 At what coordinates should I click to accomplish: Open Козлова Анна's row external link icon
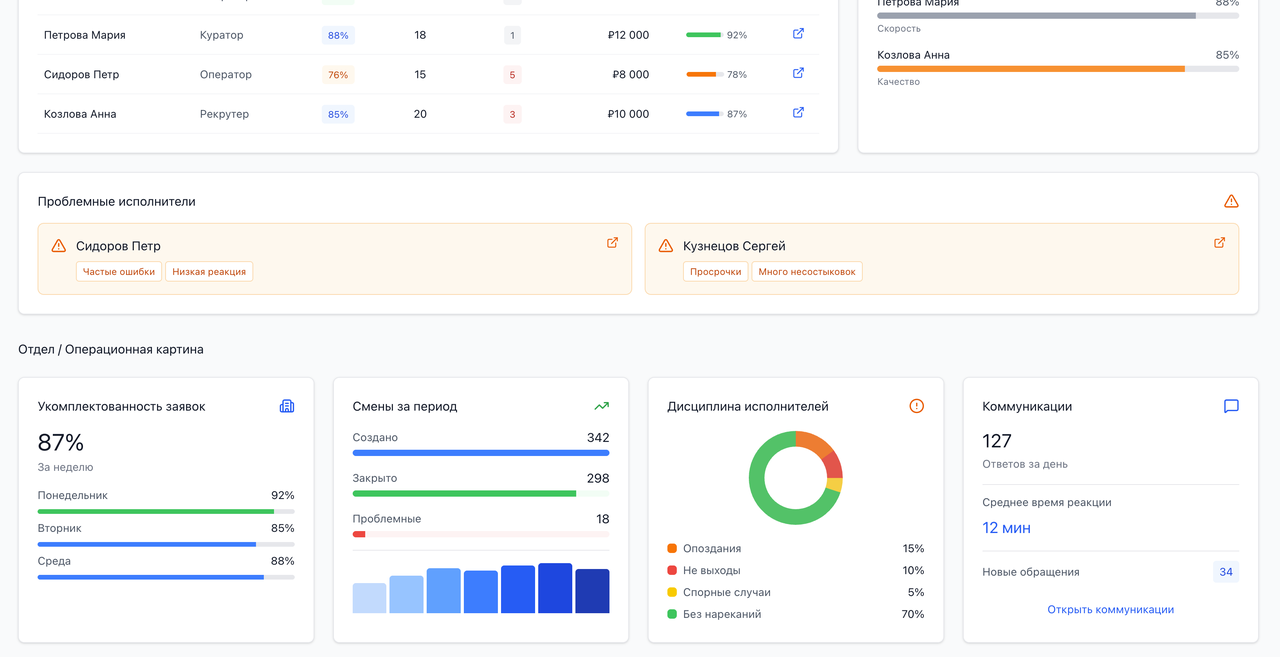click(797, 112)
